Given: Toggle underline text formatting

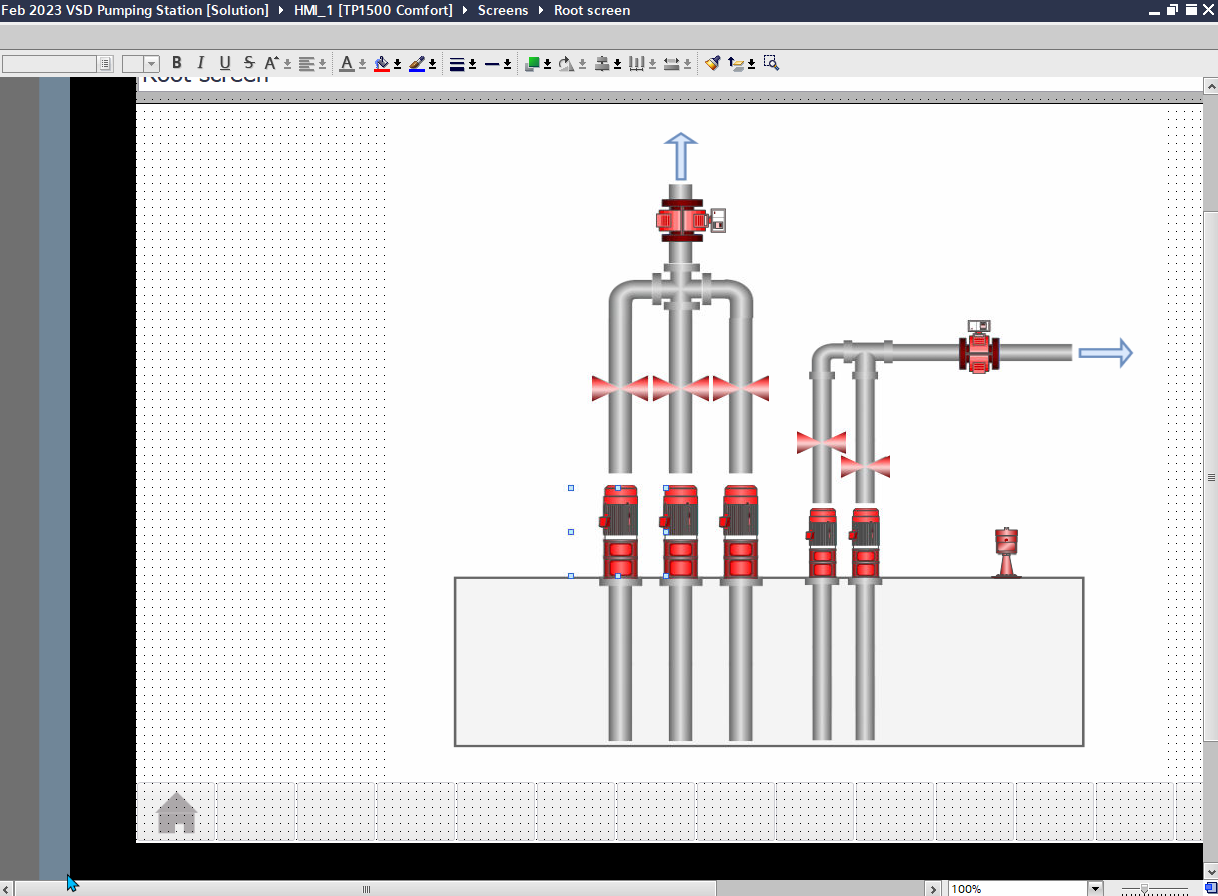Looking at the screenshot, I should click(x=224, y=63).
